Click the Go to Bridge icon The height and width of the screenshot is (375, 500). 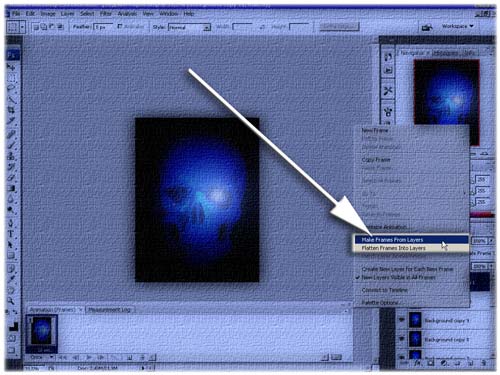point(427,27)
